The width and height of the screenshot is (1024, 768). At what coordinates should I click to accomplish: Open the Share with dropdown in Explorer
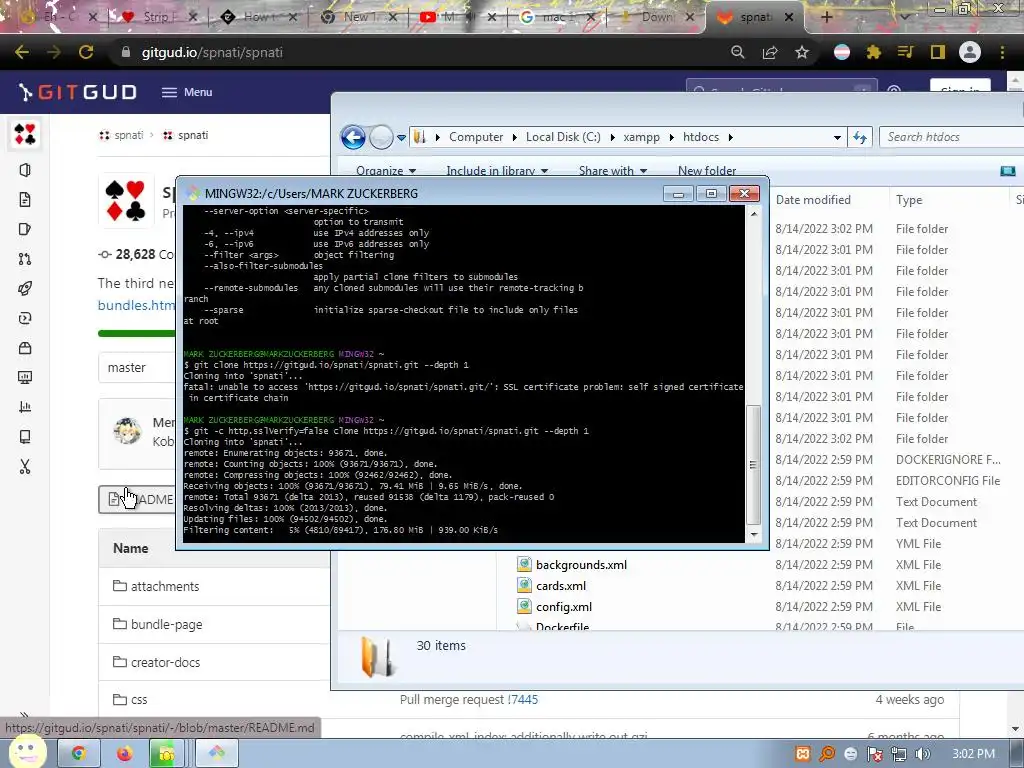tap(613, 170)
